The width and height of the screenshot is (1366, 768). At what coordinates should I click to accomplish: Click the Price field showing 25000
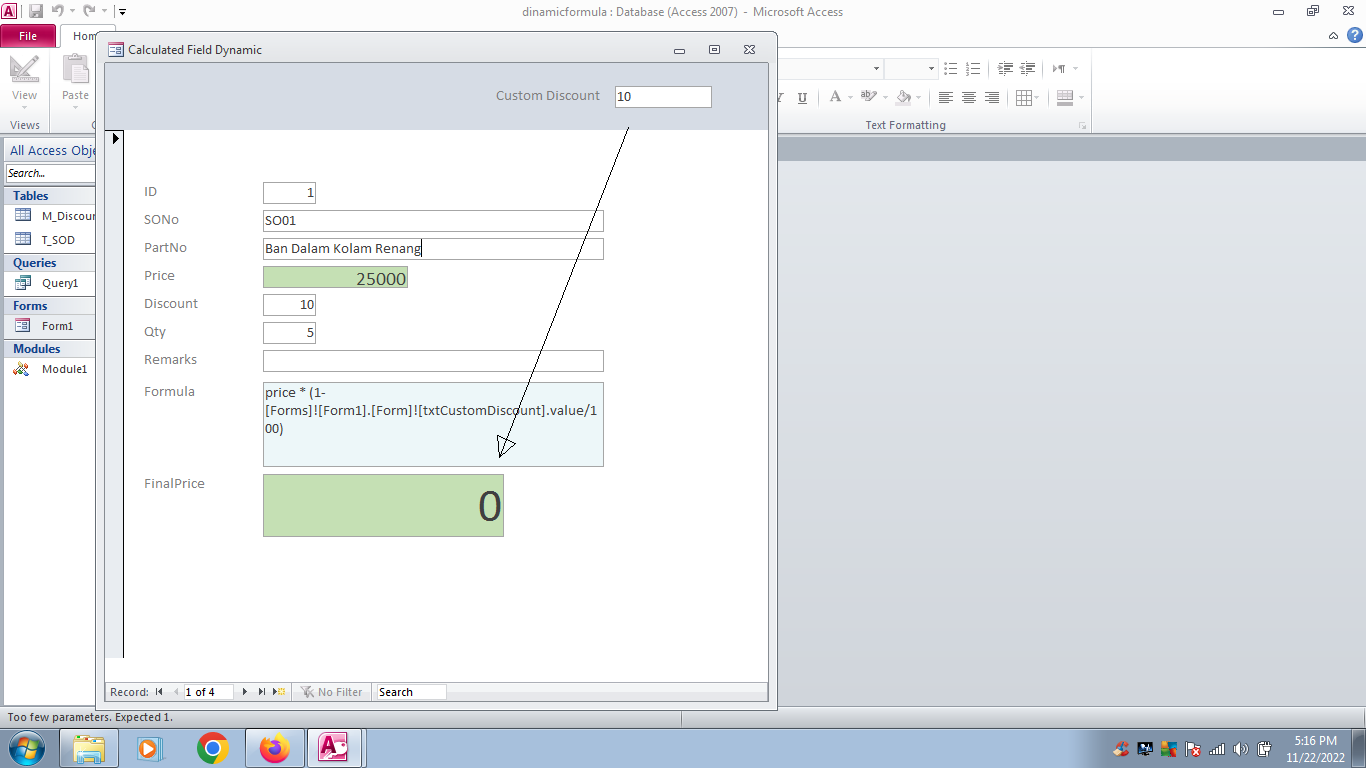coord(335,278)
